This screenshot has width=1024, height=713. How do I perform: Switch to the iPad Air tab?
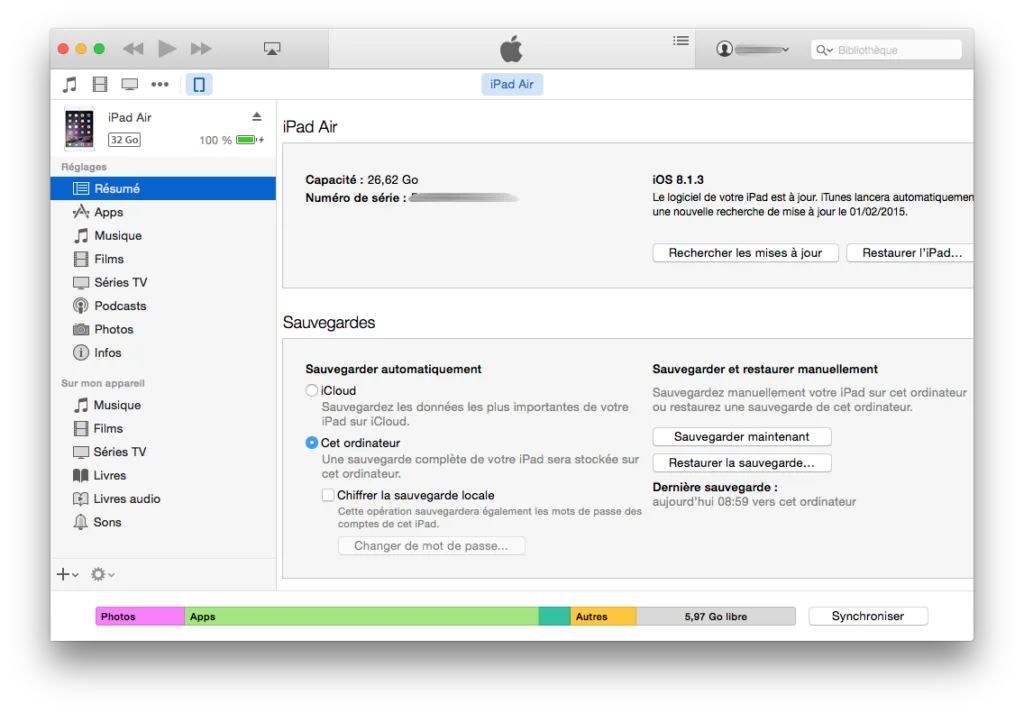511,84
